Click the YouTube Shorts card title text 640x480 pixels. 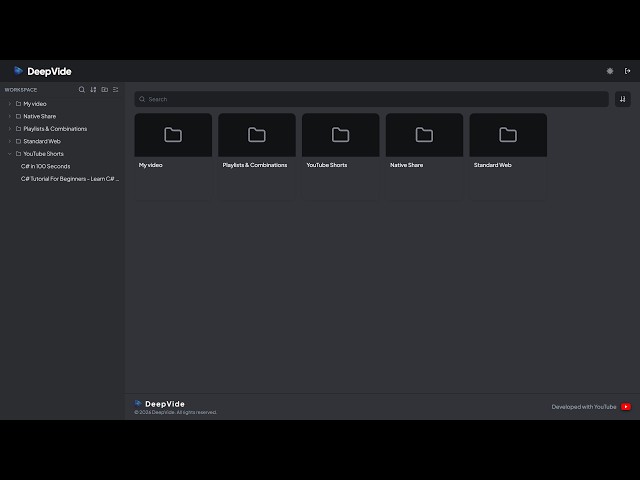(327, 165)
